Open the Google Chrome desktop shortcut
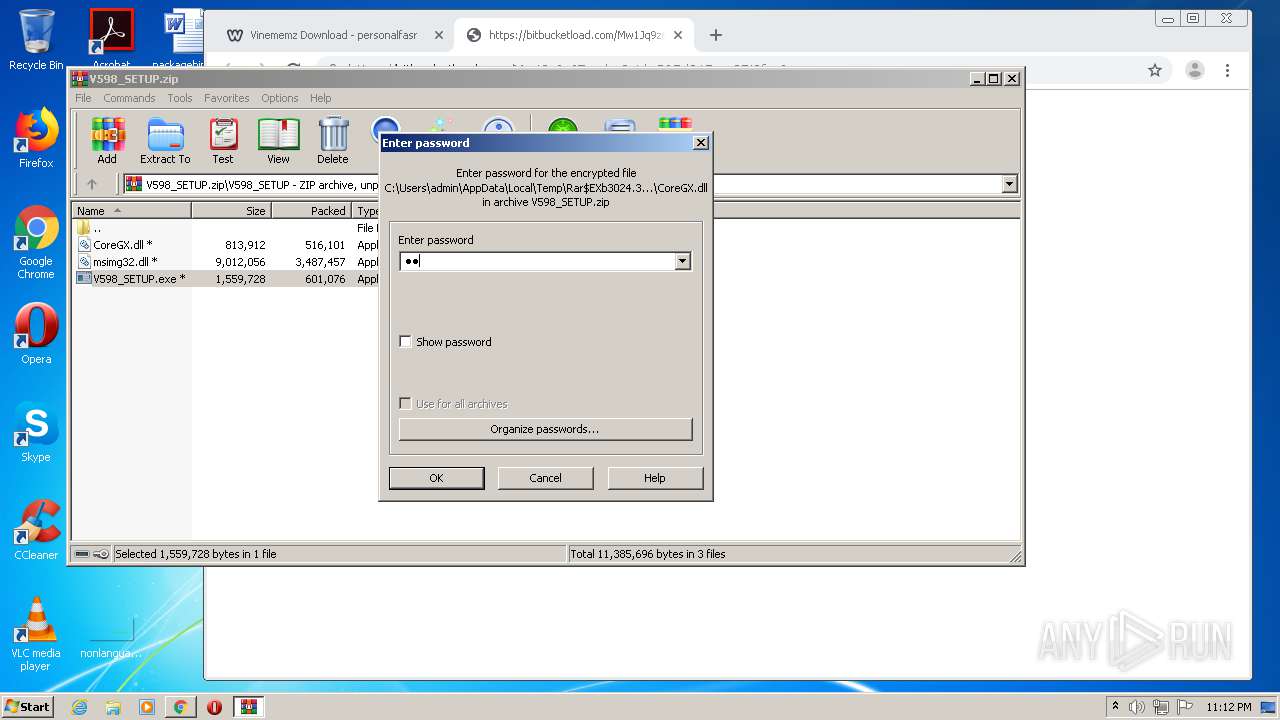 pyautogui.click(x=36, y=242)
